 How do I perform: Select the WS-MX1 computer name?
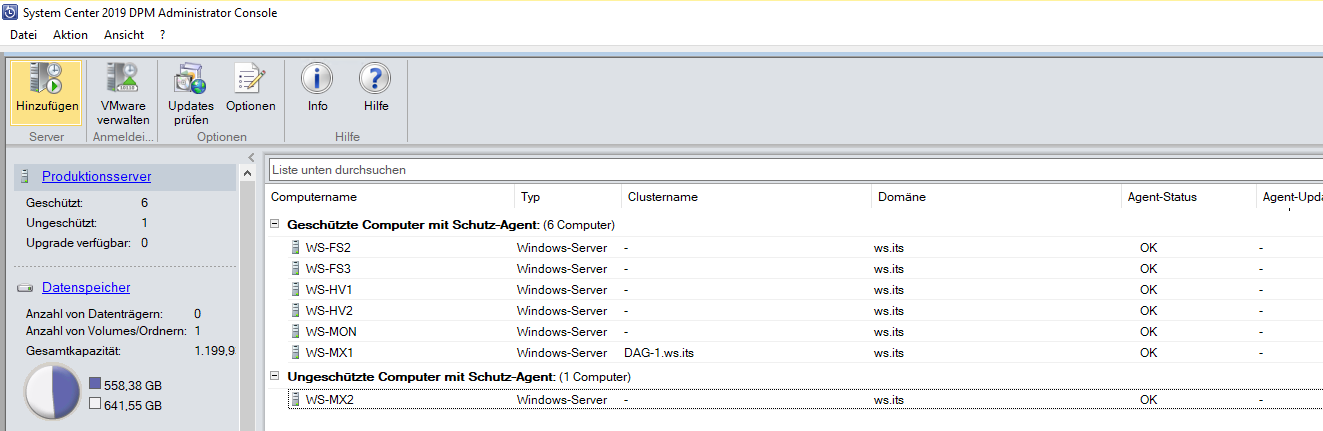(330, 353)
